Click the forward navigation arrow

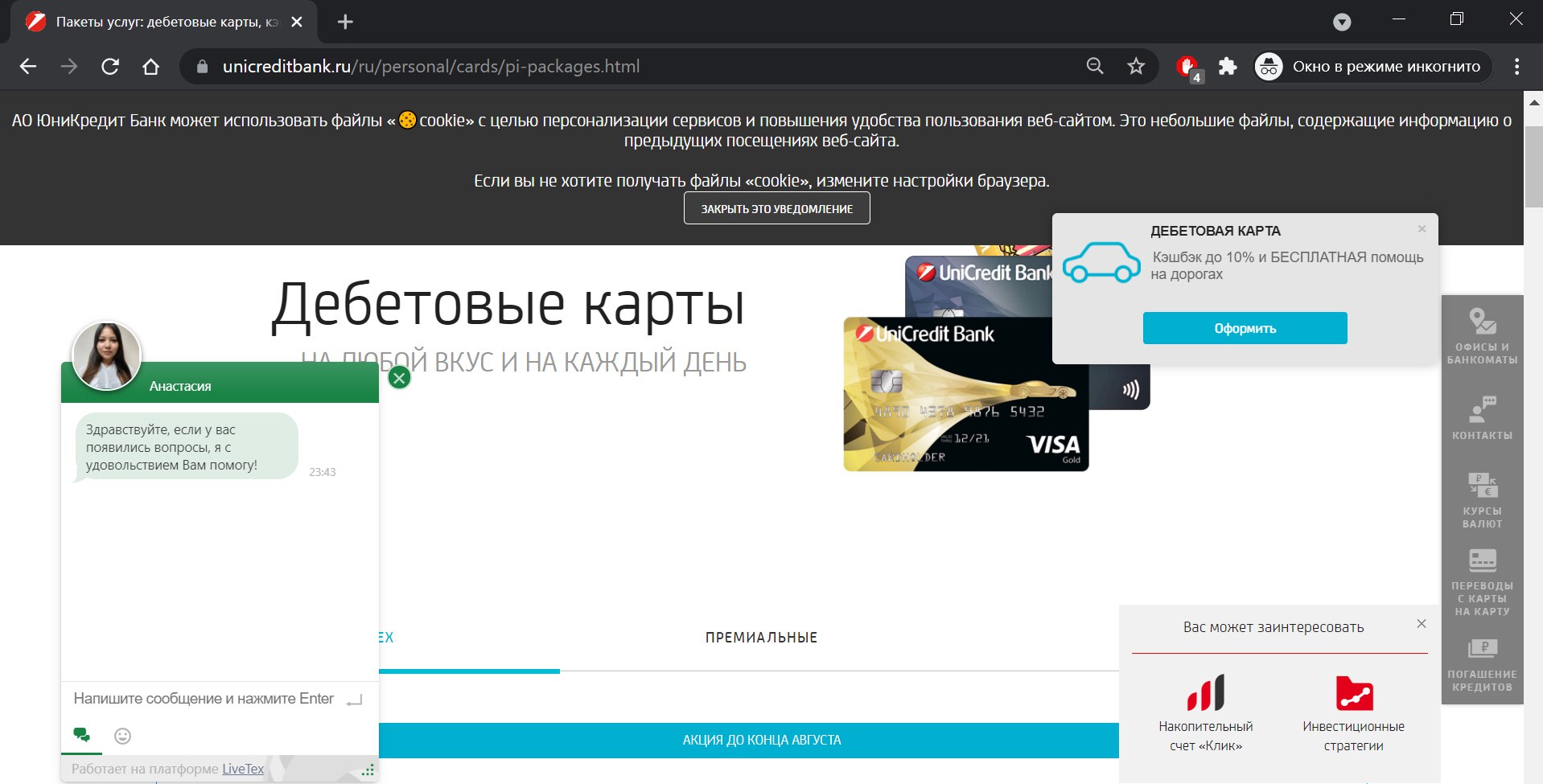click(x=69, y=67)
